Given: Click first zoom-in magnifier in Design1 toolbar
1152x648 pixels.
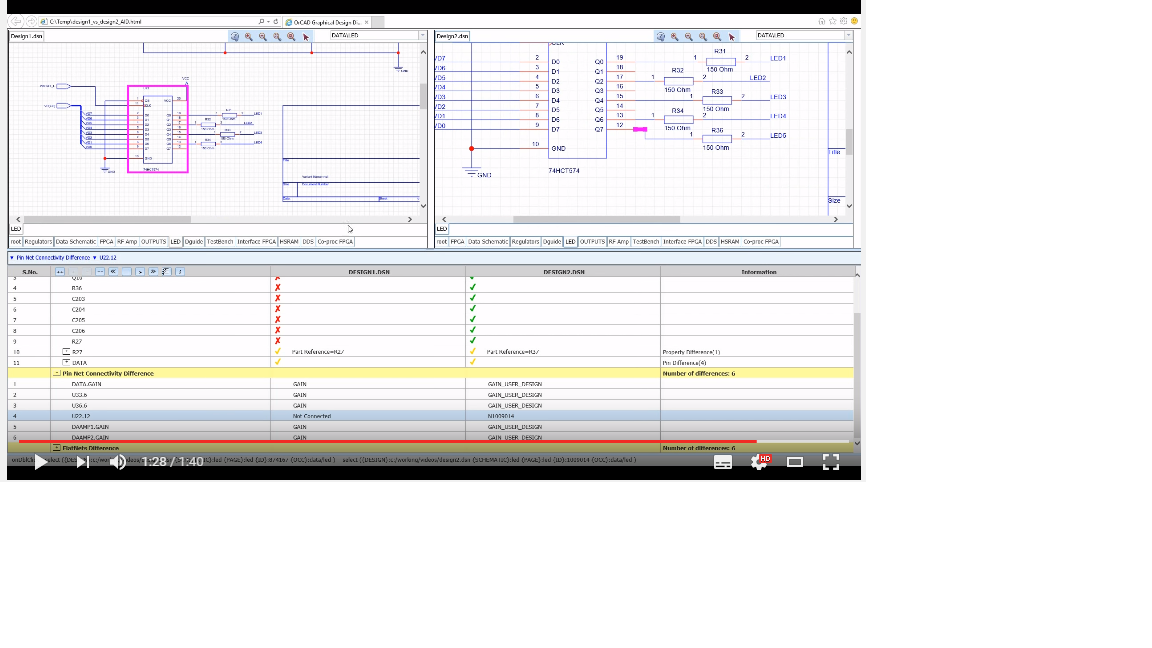Looking at the screenshot, I should point(248,36).
